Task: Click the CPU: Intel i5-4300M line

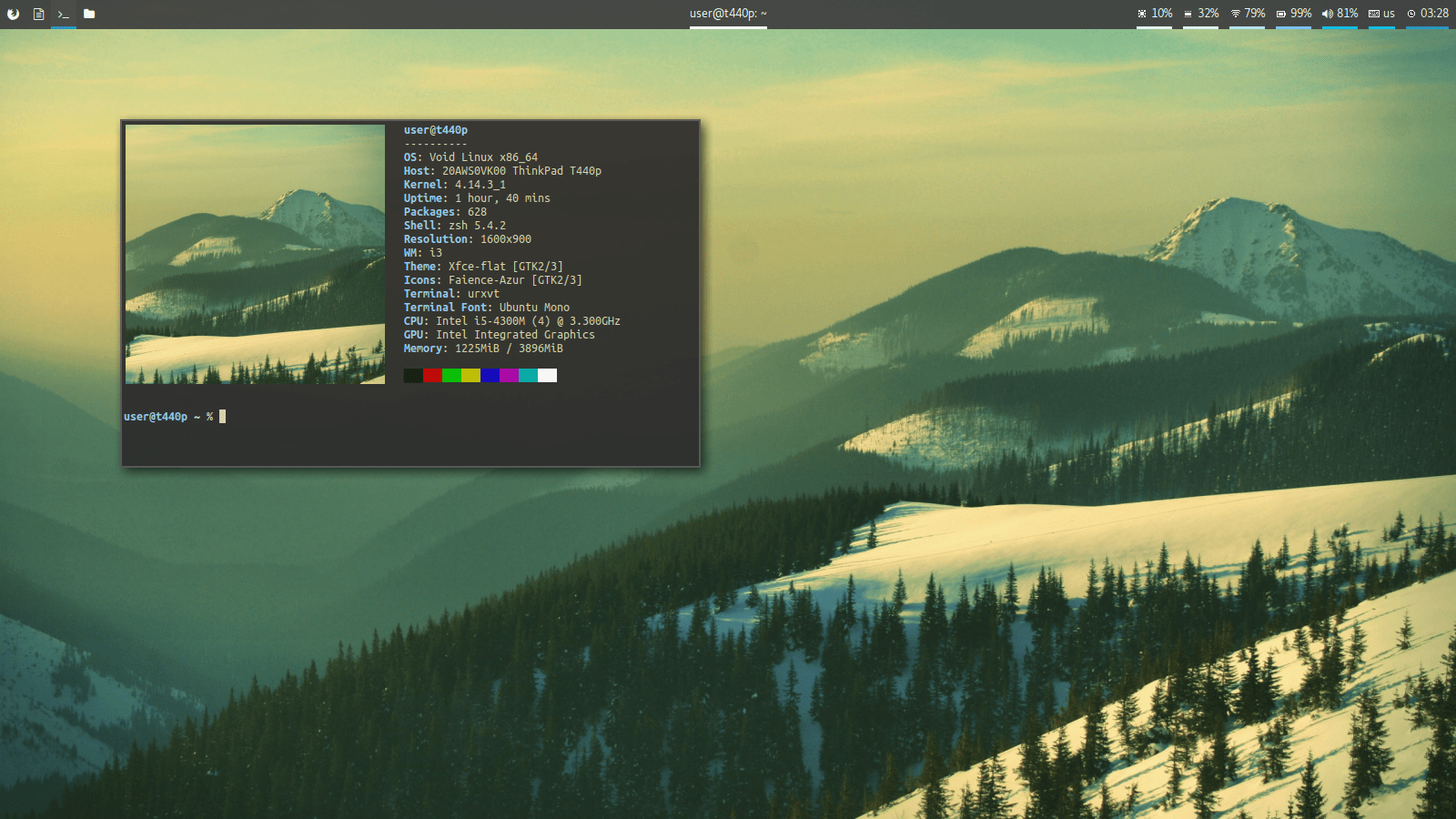Action: tap(512, 321)
